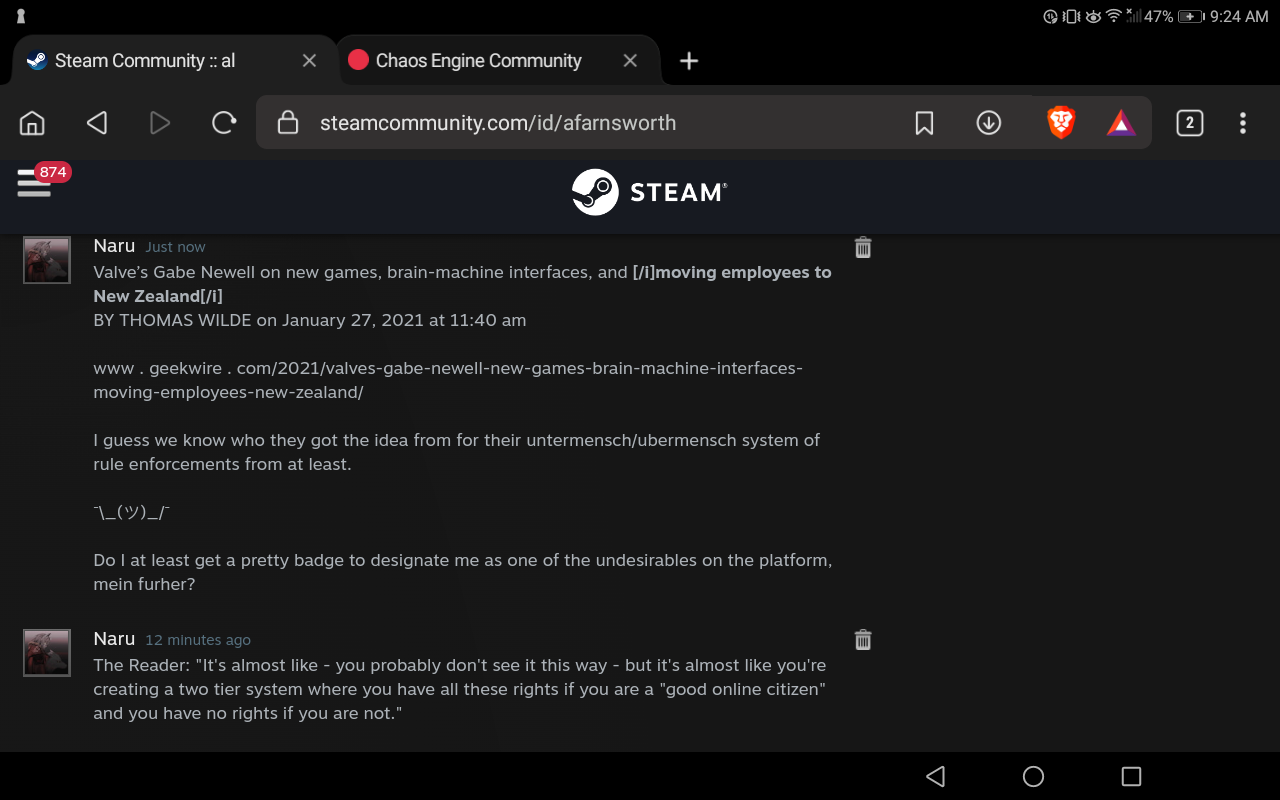Close the Chaos Engine Community tab
Viewport: 1280px width, 800px height.
pos(630,61)
